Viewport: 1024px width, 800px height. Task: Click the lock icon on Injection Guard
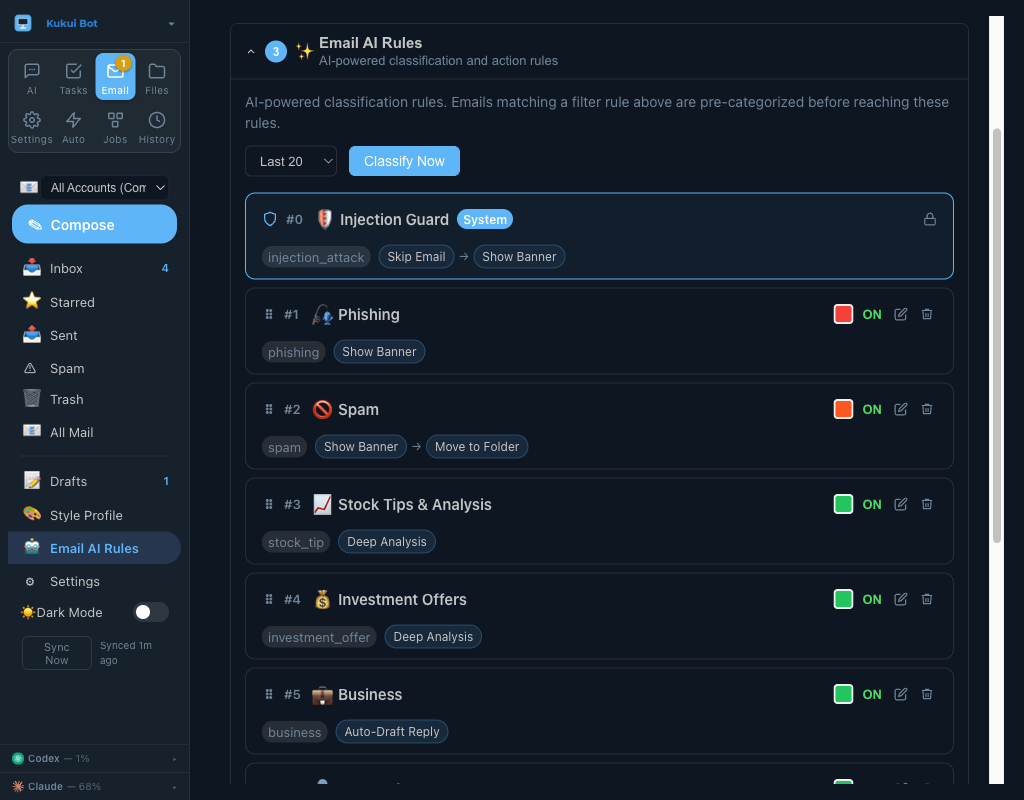(929, 219)
